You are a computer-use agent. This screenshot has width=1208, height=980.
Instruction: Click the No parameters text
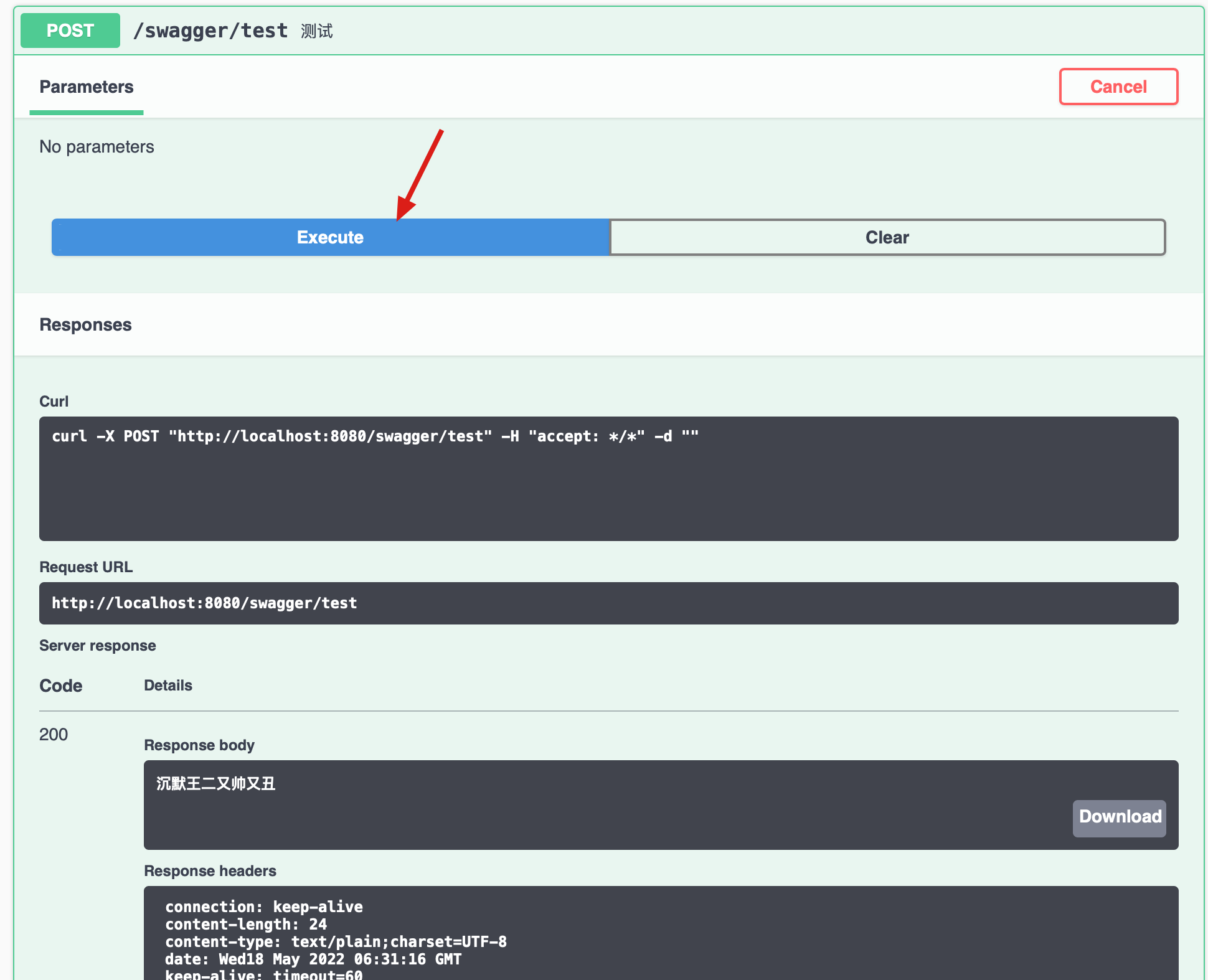97,147
